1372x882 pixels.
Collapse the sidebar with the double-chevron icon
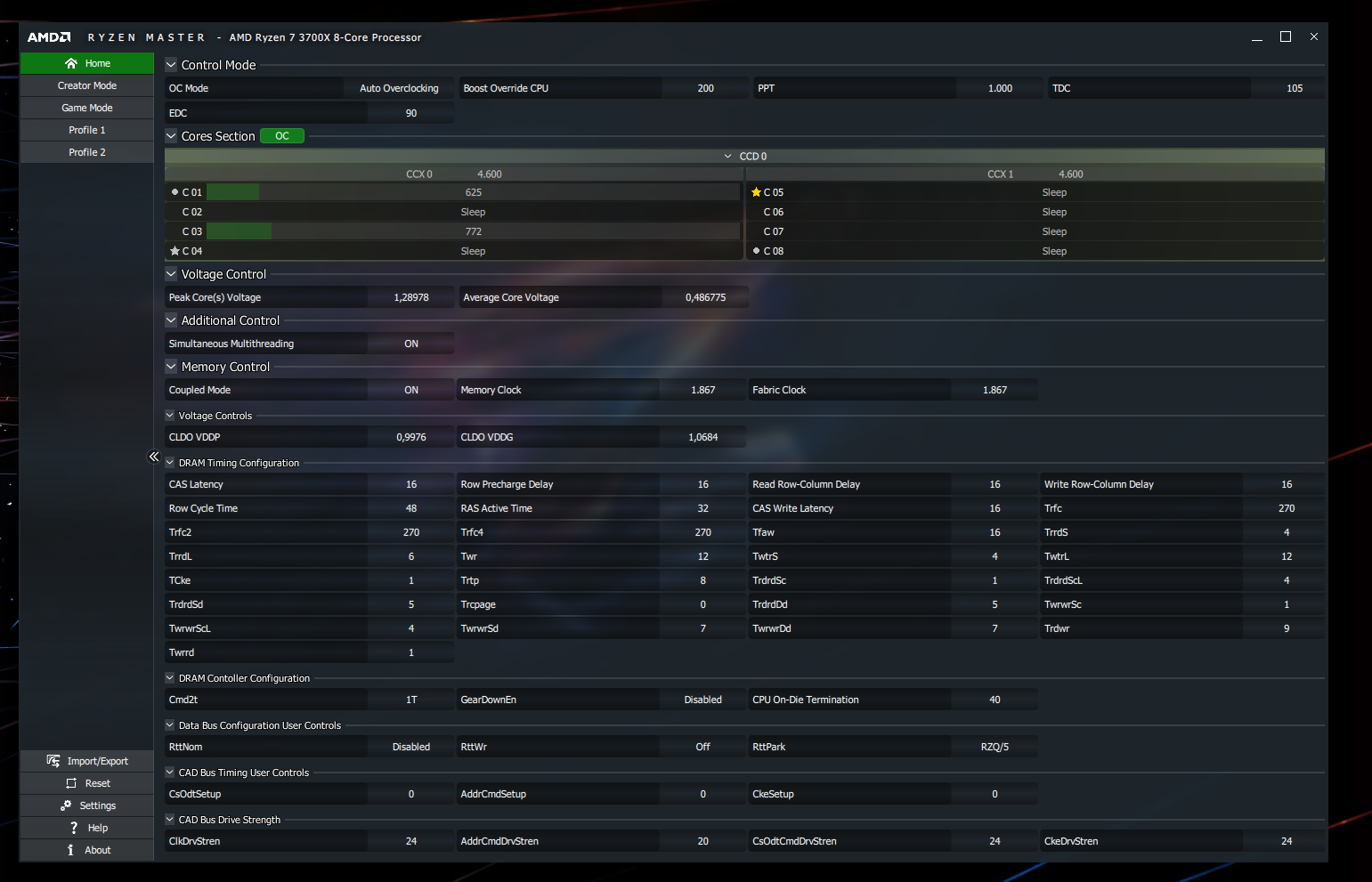point(154,457)
